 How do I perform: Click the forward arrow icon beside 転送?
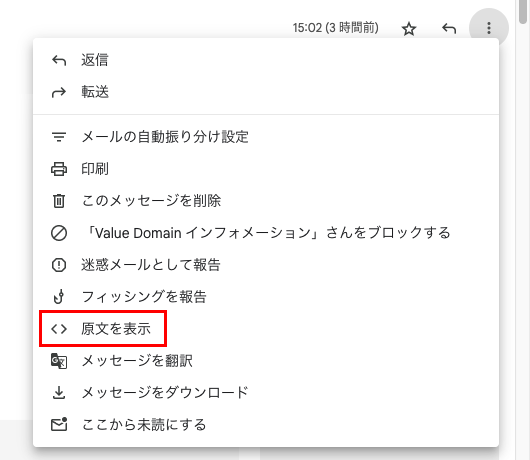point(59,92)
